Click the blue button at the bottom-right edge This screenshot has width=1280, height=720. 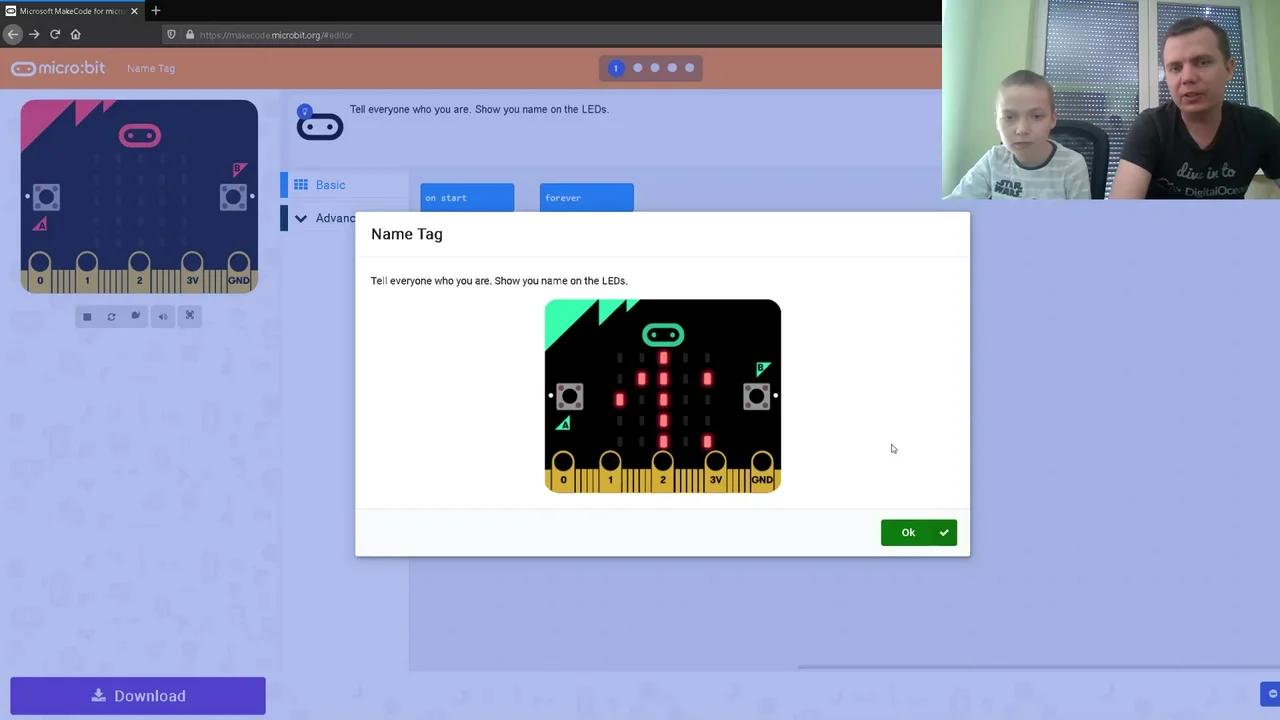(1270, 693)
